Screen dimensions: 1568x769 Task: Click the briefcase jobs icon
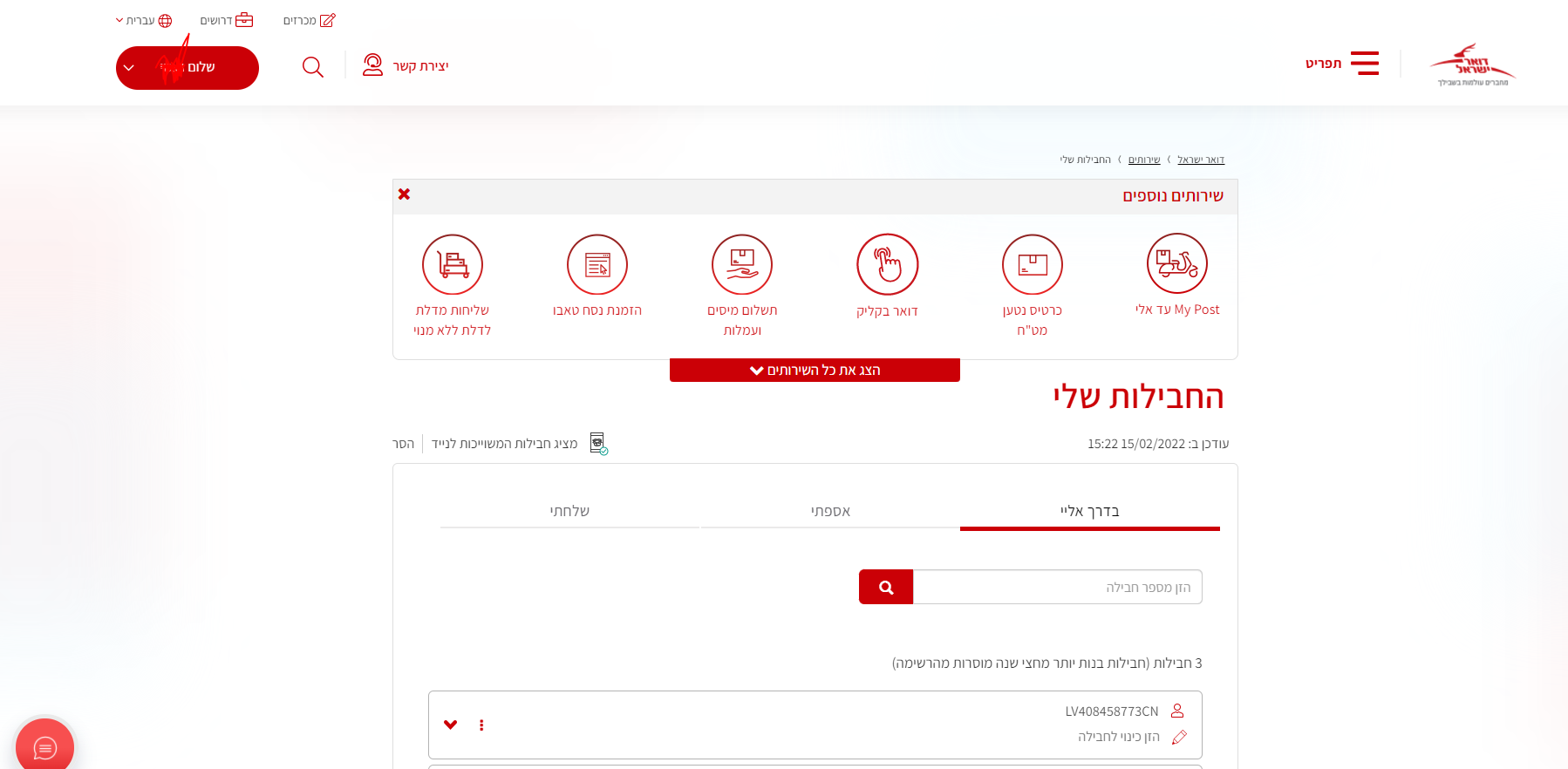point(244,19)
